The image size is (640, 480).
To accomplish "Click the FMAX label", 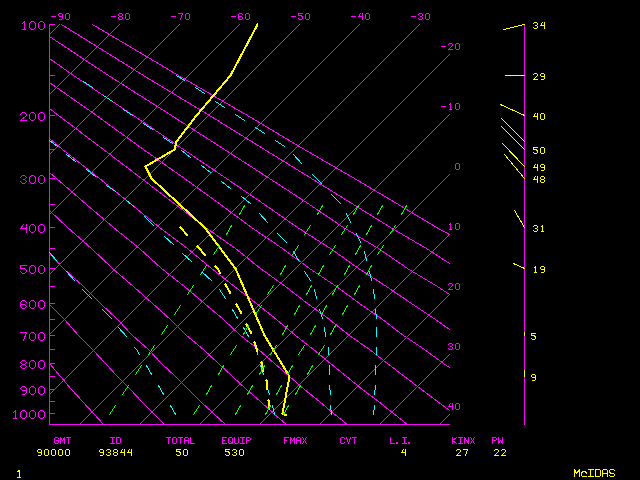I will point(295,440).
